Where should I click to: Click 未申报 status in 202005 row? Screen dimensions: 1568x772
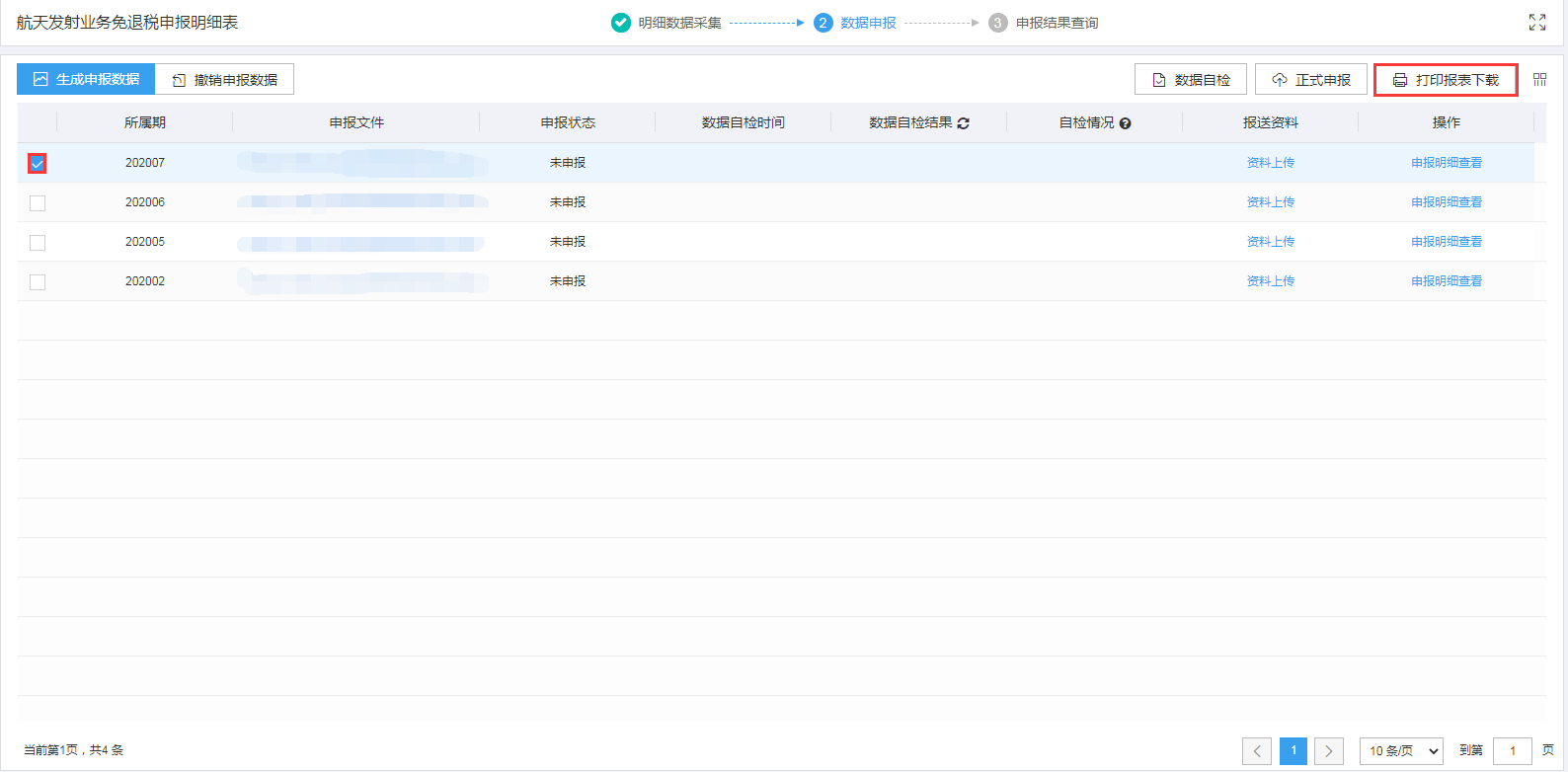click(568, 242)
